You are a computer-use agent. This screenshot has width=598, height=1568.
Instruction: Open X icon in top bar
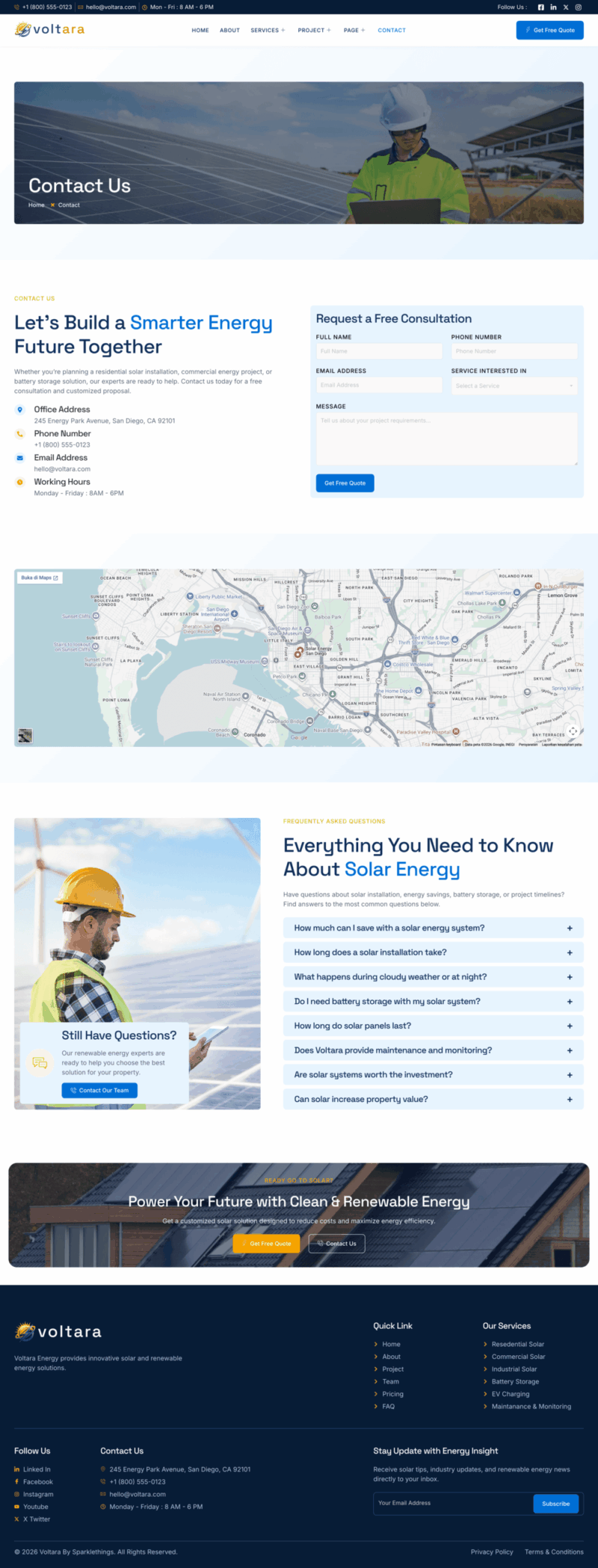coord(566,7)
